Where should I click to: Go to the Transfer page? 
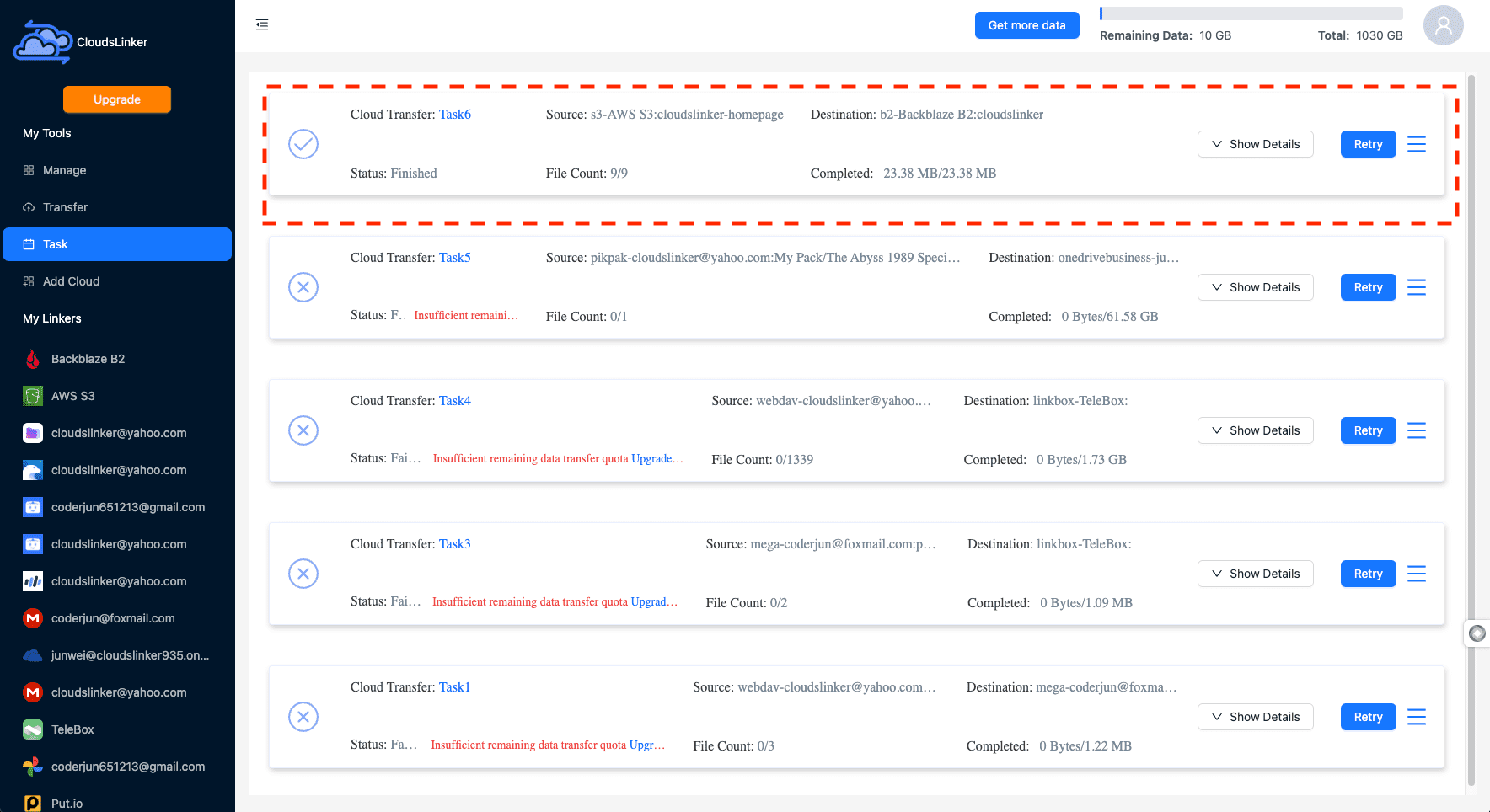117,207
